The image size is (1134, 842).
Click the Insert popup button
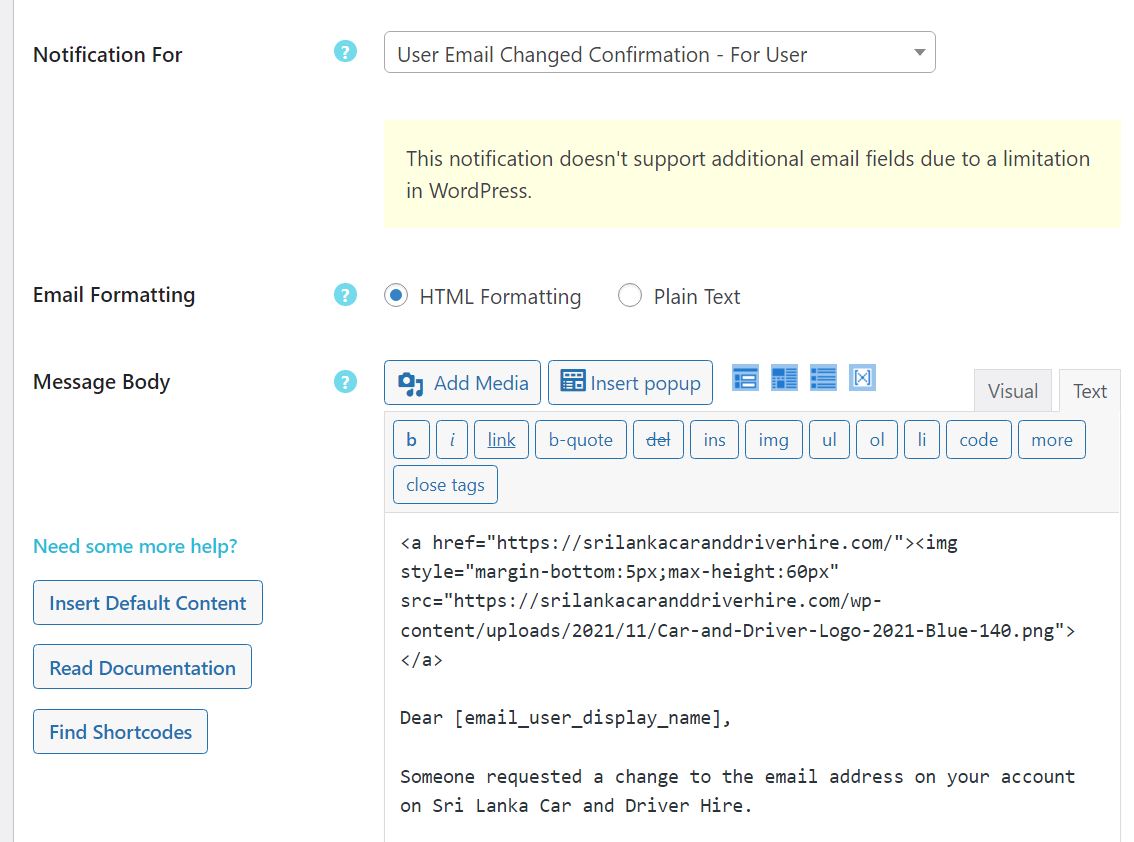630,383
